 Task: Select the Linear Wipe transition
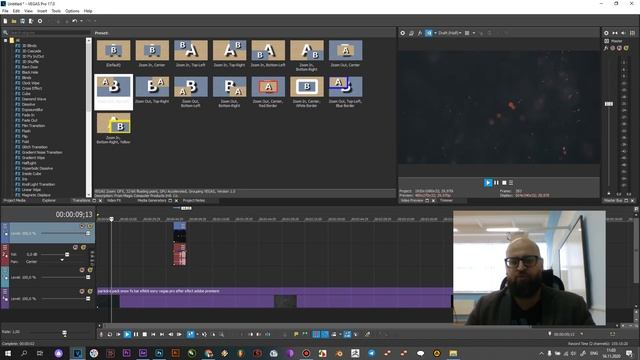31,189
